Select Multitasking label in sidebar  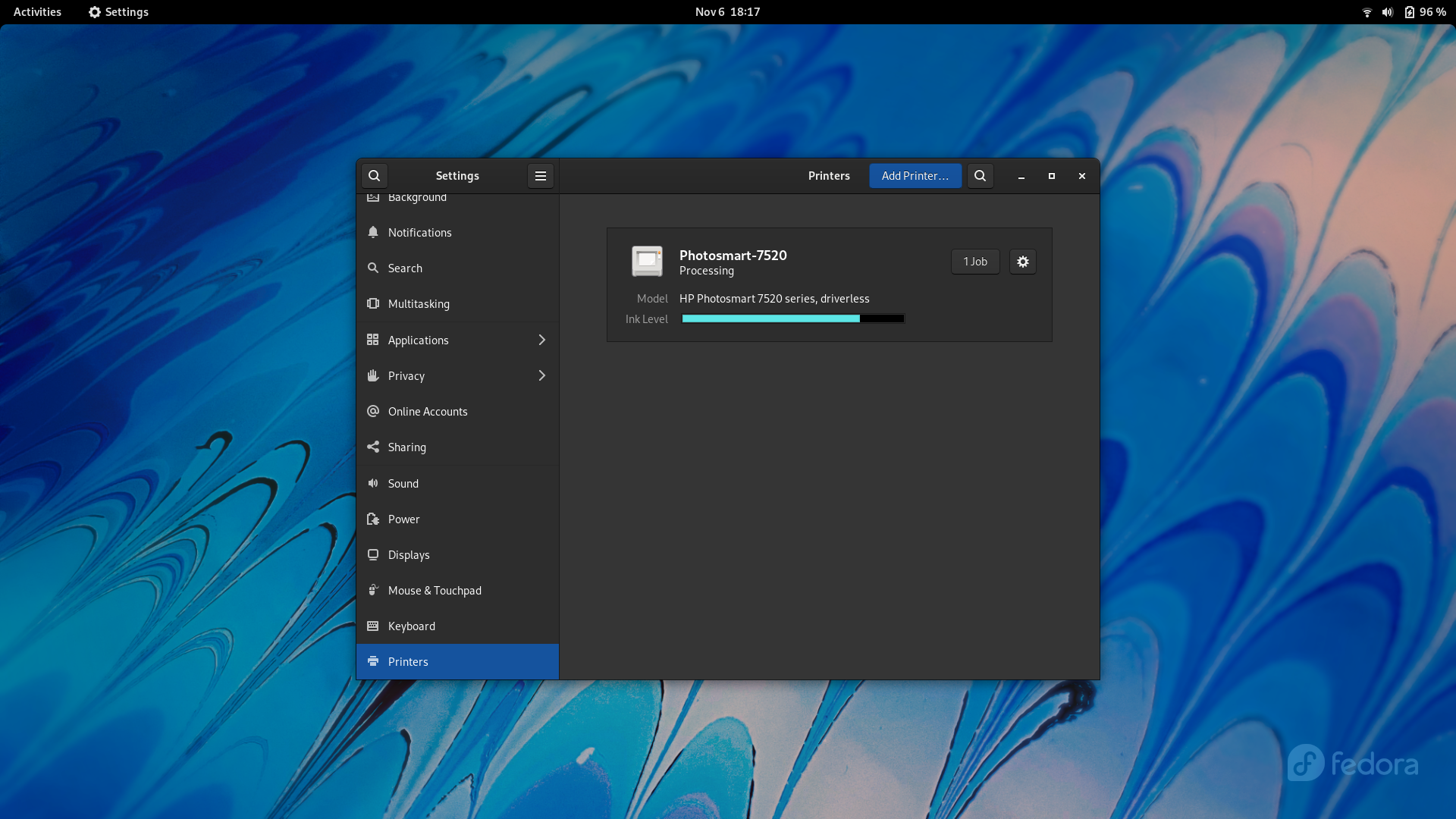click(x=419, y=304)
